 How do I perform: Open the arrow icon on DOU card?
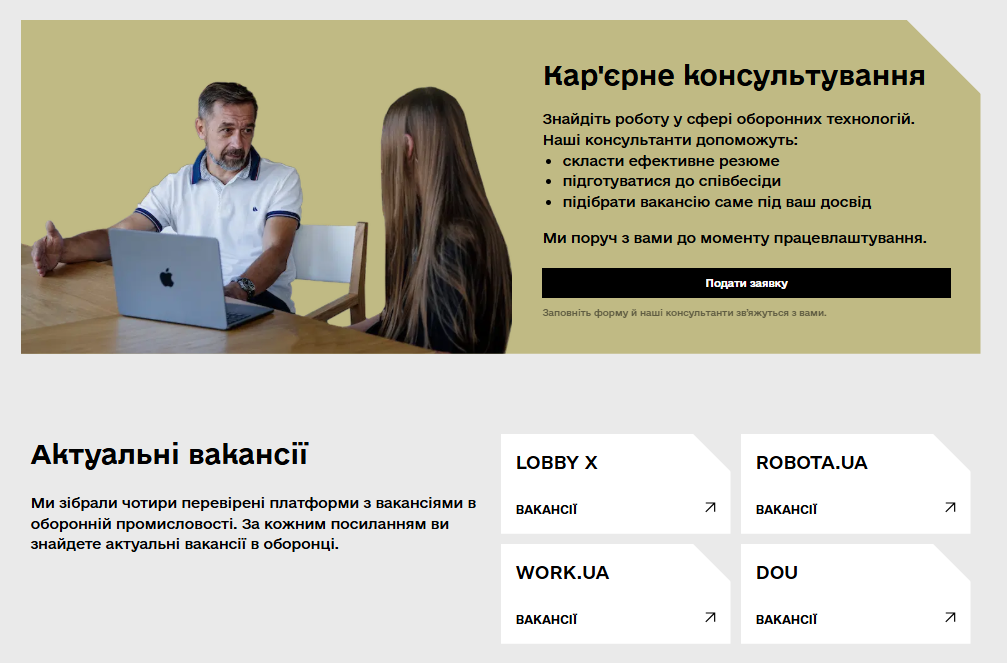click(950, 617)
